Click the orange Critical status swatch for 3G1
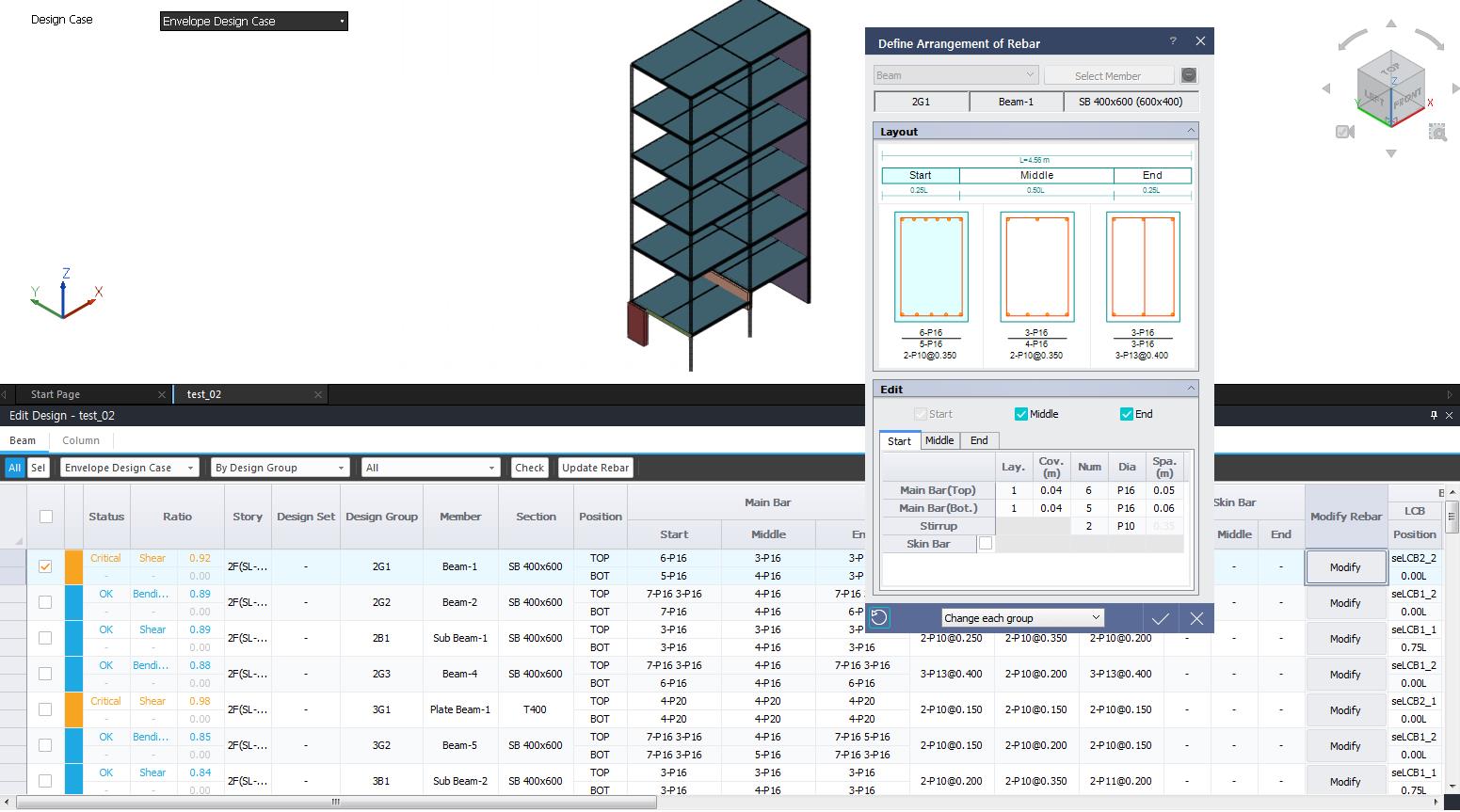This screenshot has width=1460, height=812. point(73,709)
